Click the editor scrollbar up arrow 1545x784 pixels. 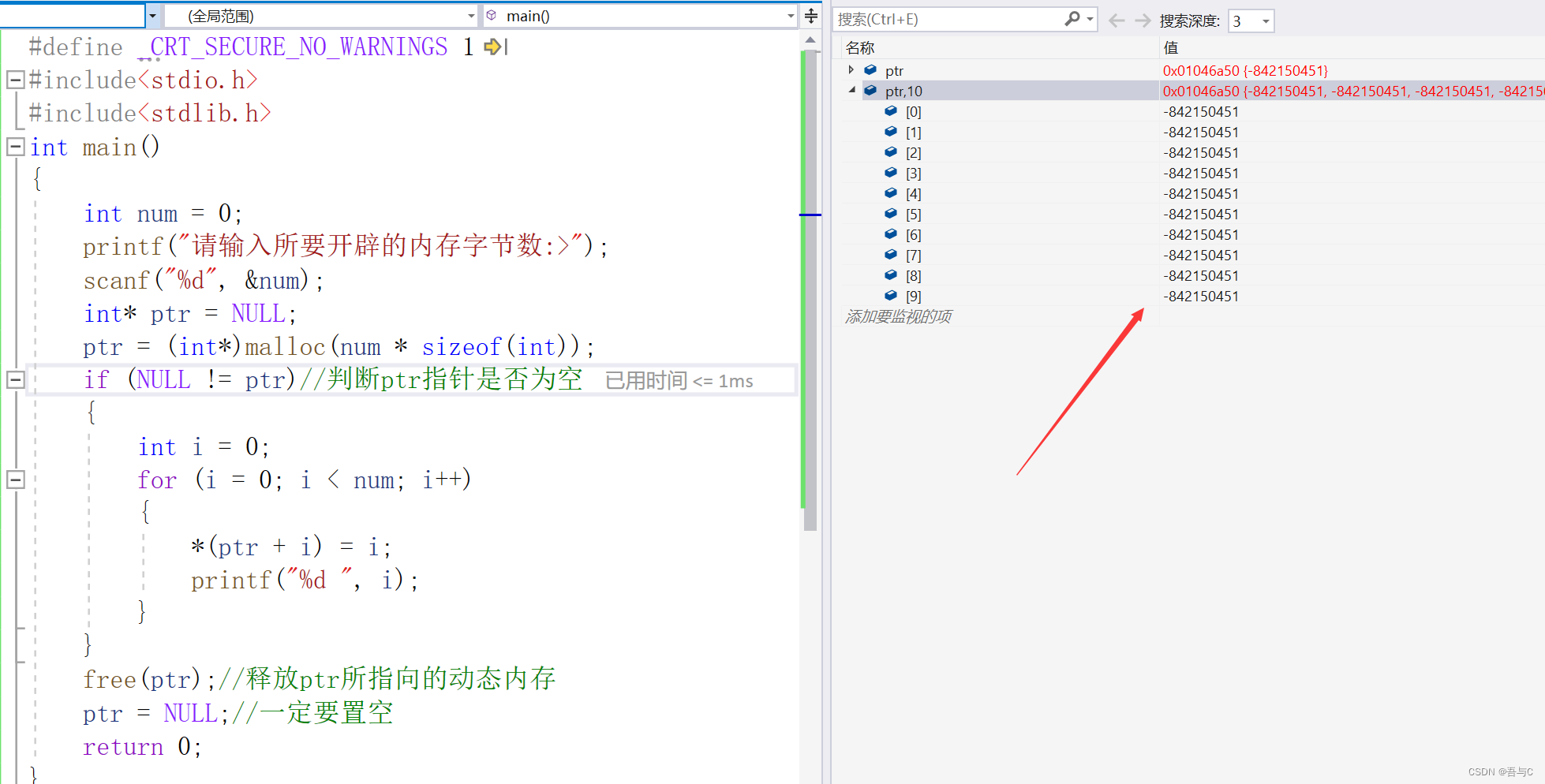810,39
